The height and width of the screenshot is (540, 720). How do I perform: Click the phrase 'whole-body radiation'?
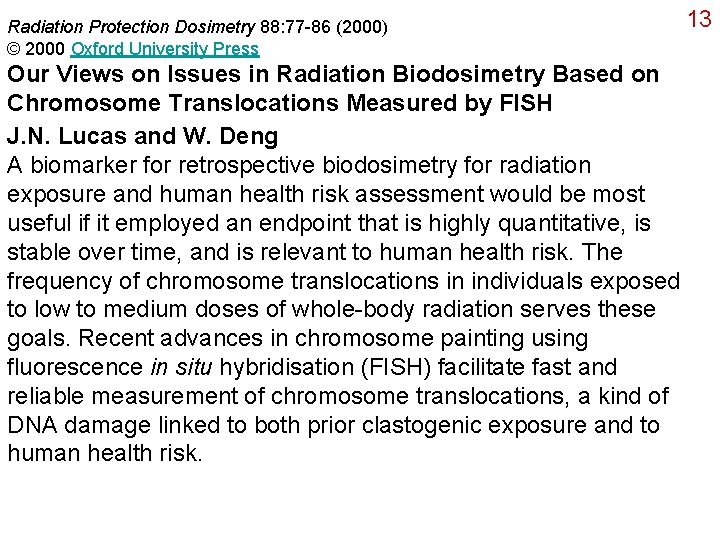click(x=402, y=309)
